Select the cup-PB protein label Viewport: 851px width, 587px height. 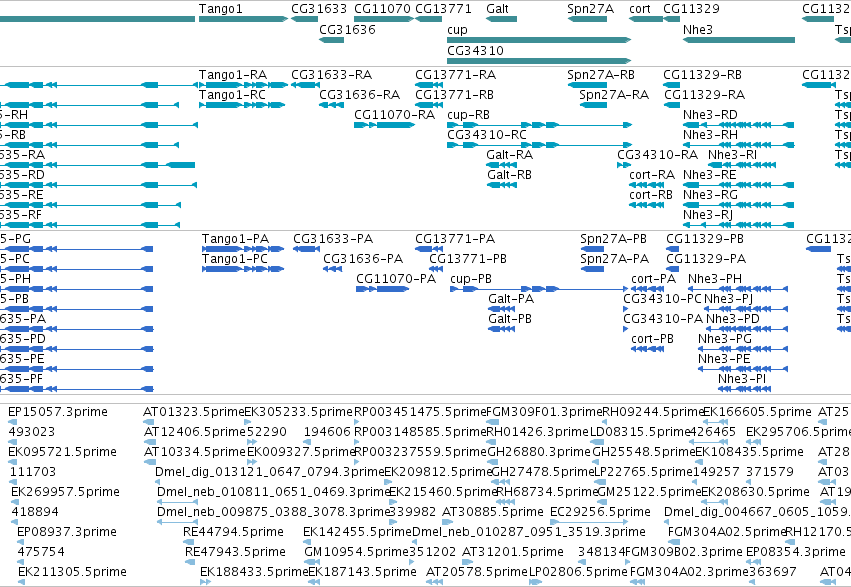tap(471, 279)
